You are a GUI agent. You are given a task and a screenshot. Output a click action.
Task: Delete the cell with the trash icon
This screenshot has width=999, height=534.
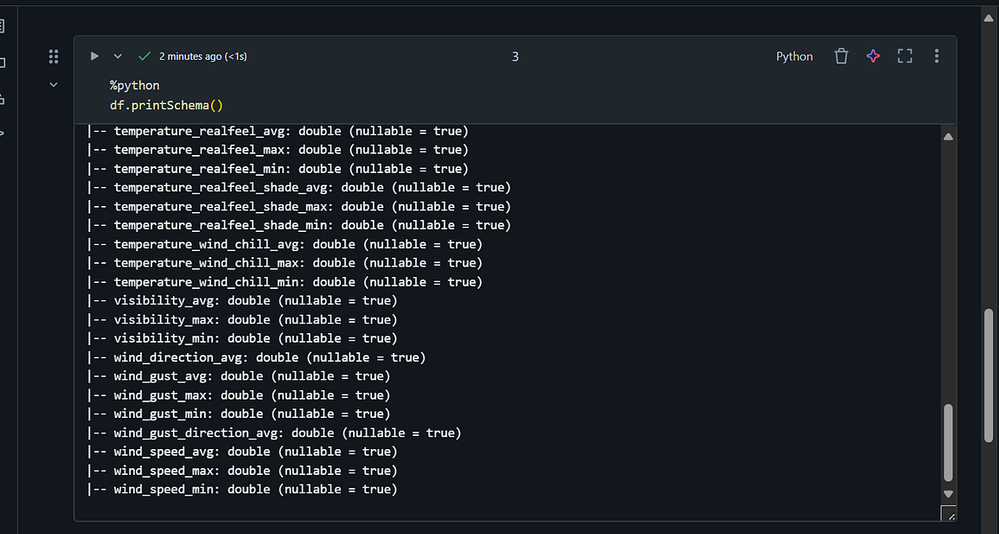click(841, 57)
